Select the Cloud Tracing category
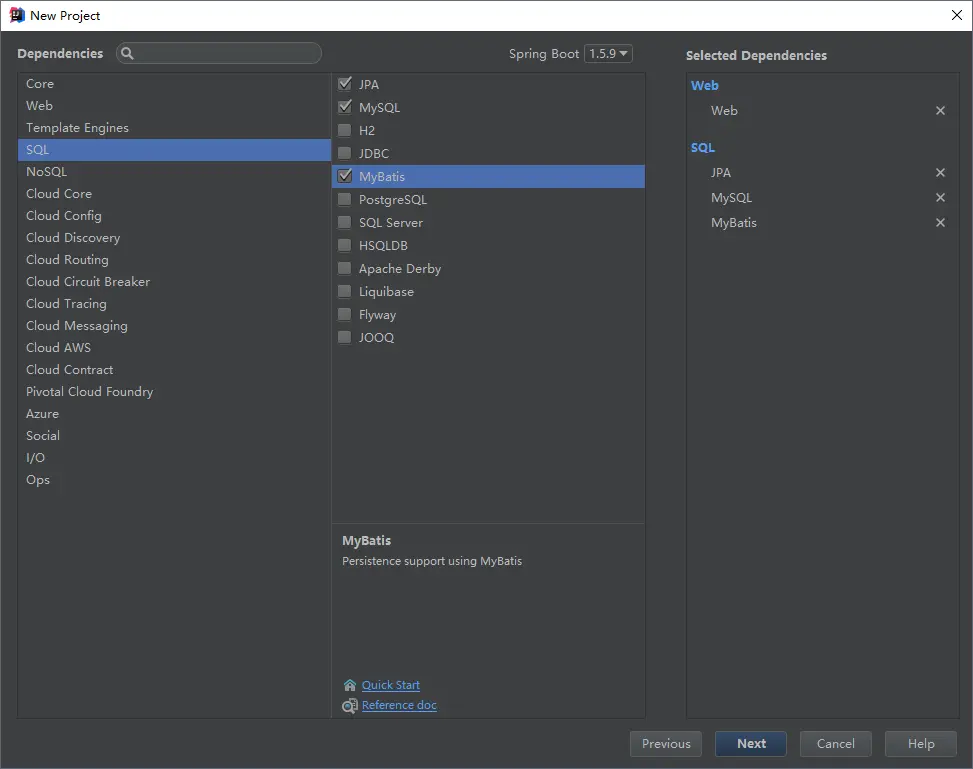The image size is (973, 769). coord(174,304)
